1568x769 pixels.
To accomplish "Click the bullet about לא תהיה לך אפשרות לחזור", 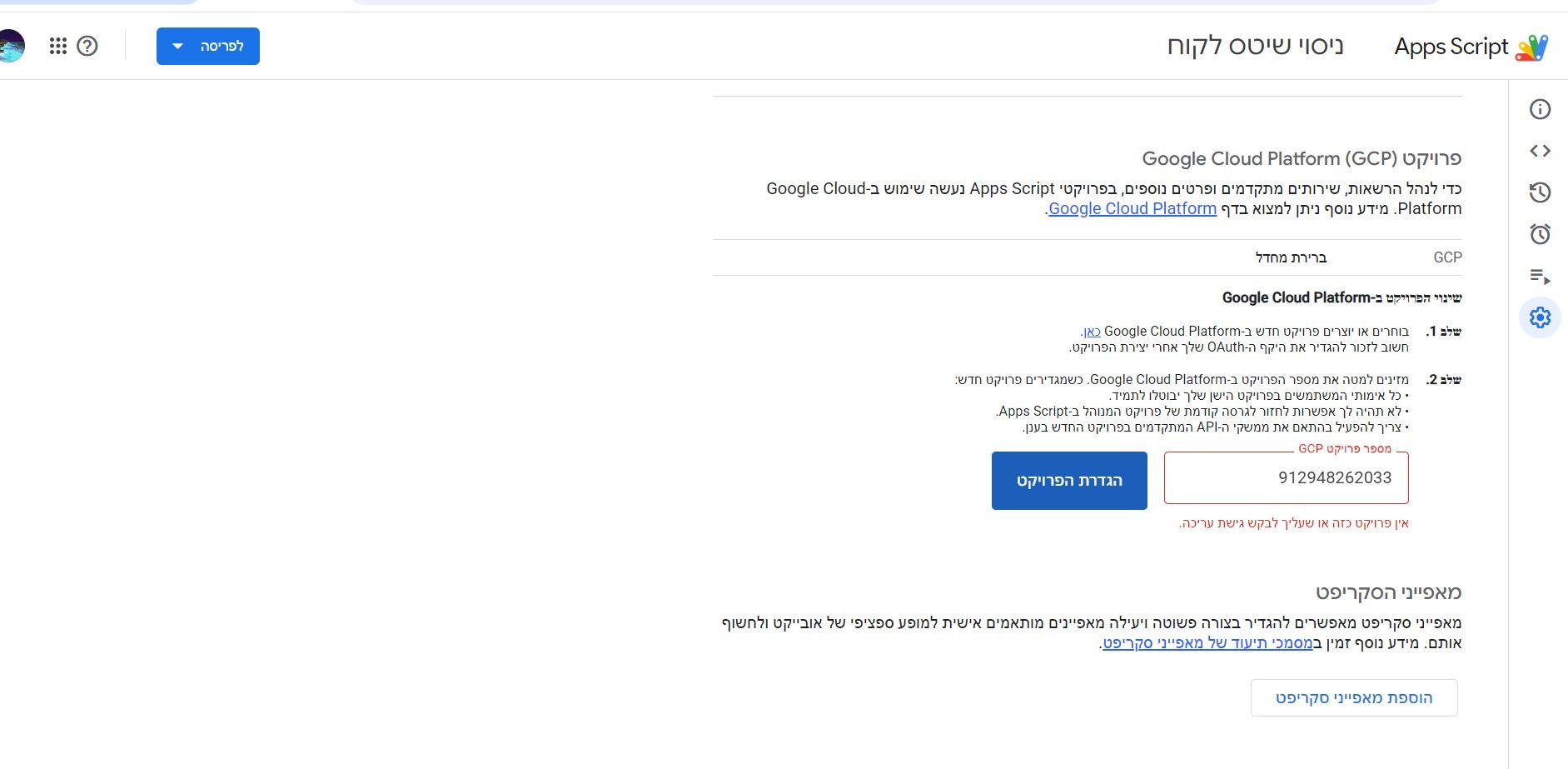I will (x=1202, y=412).
